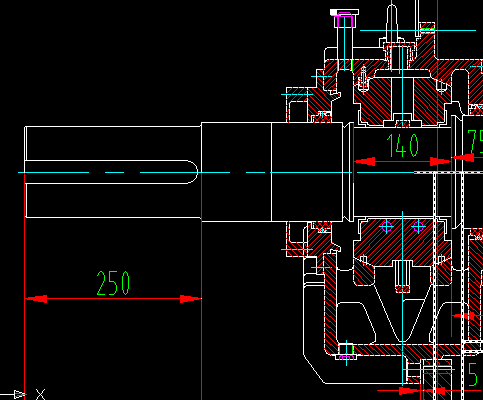Select the red extension line below the shaft shoulder
Image resolution: width=483 pixels, height=400 pixels.
click(202, 310)
